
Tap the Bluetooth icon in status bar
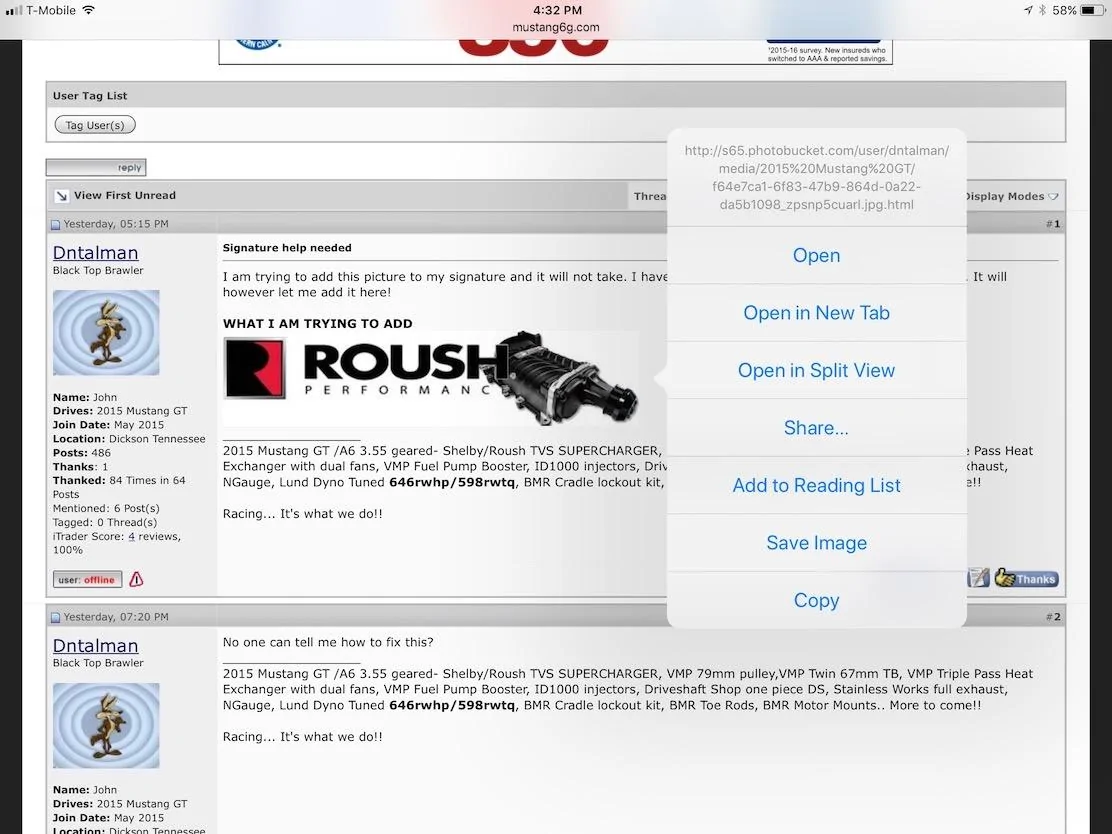click(x=1042, y=10)
